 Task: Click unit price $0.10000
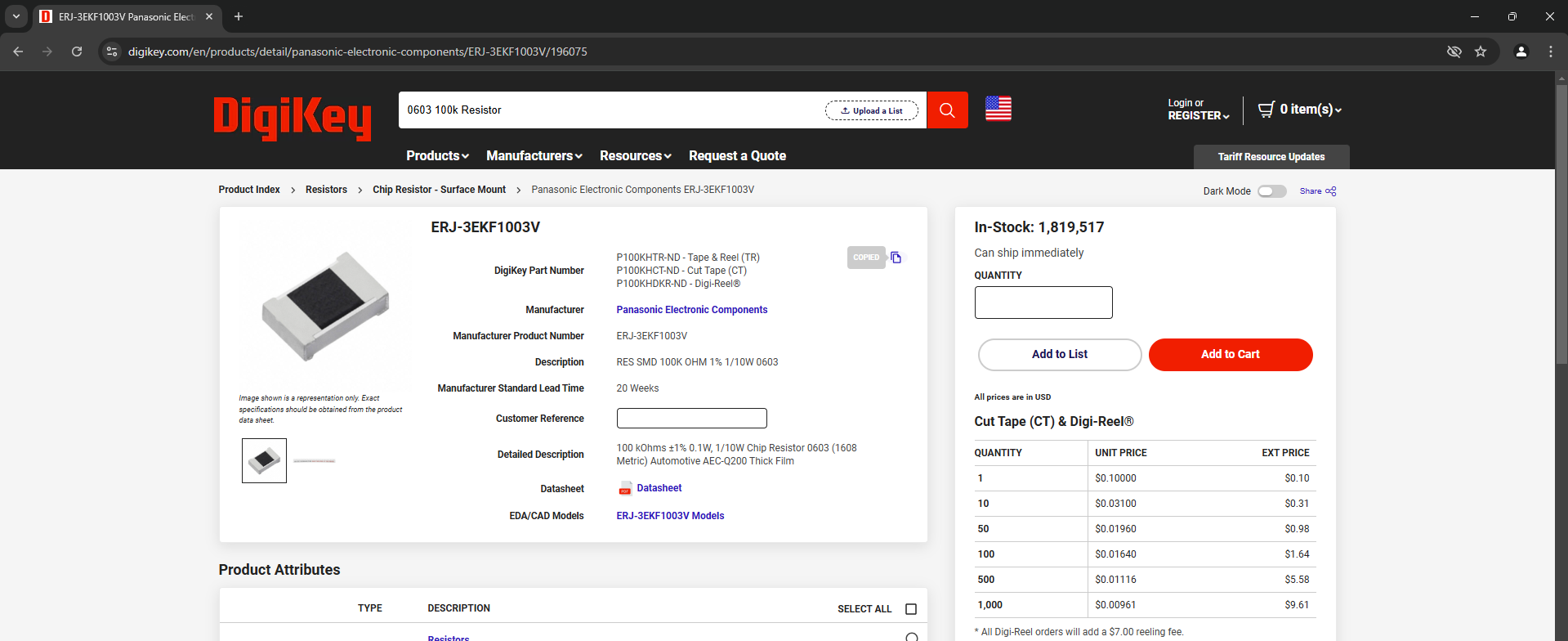[x=1115, y=478]
